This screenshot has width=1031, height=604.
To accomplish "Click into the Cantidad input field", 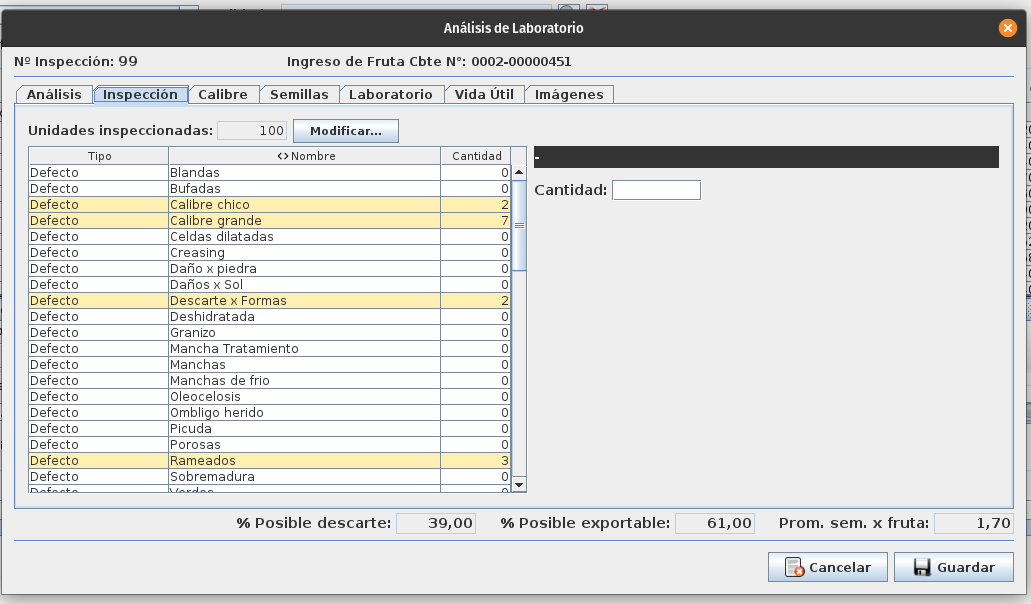I will 656,190.
